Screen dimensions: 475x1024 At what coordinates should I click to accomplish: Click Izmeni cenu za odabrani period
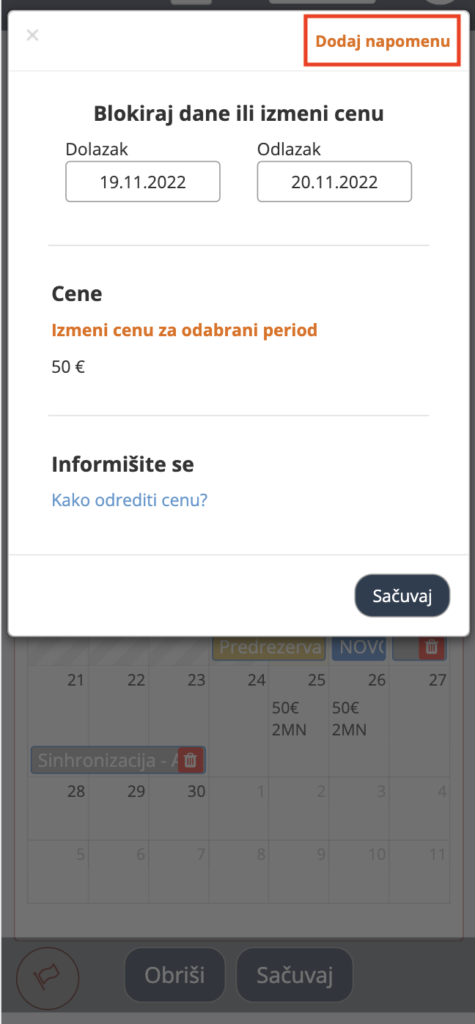click(184, 330)
